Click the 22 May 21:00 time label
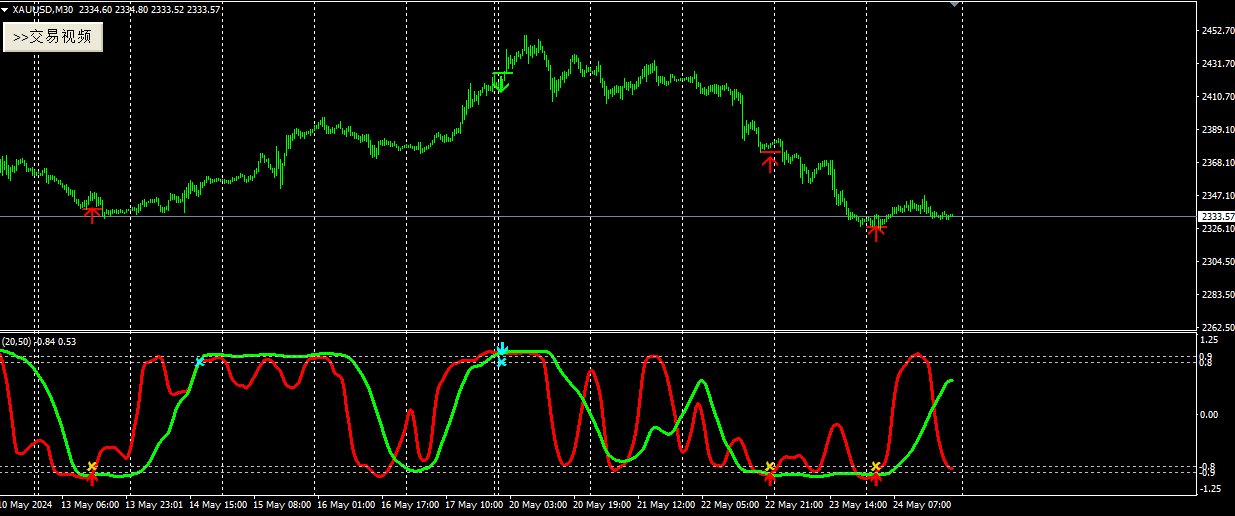The image size is (1235, 516). click(x=795, y=505)
